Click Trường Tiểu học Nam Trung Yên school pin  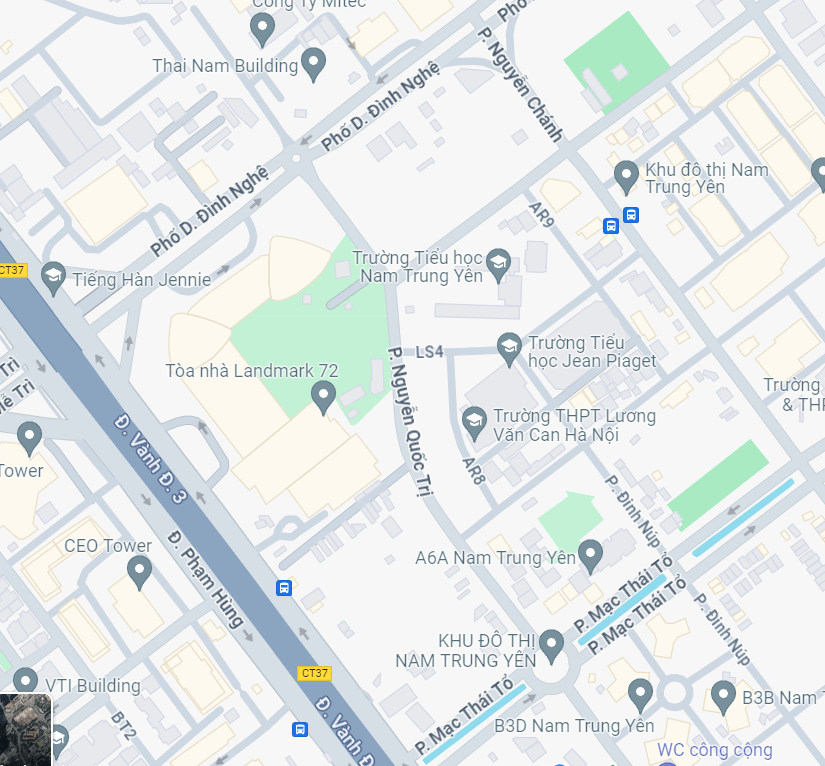pos(498,265)
